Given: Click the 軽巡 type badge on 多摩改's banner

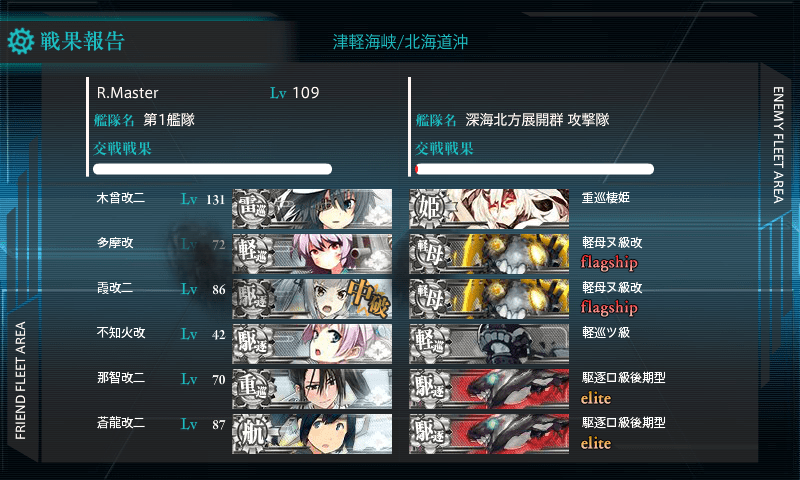Looking at the screenshot, I should tap(254, 254).
